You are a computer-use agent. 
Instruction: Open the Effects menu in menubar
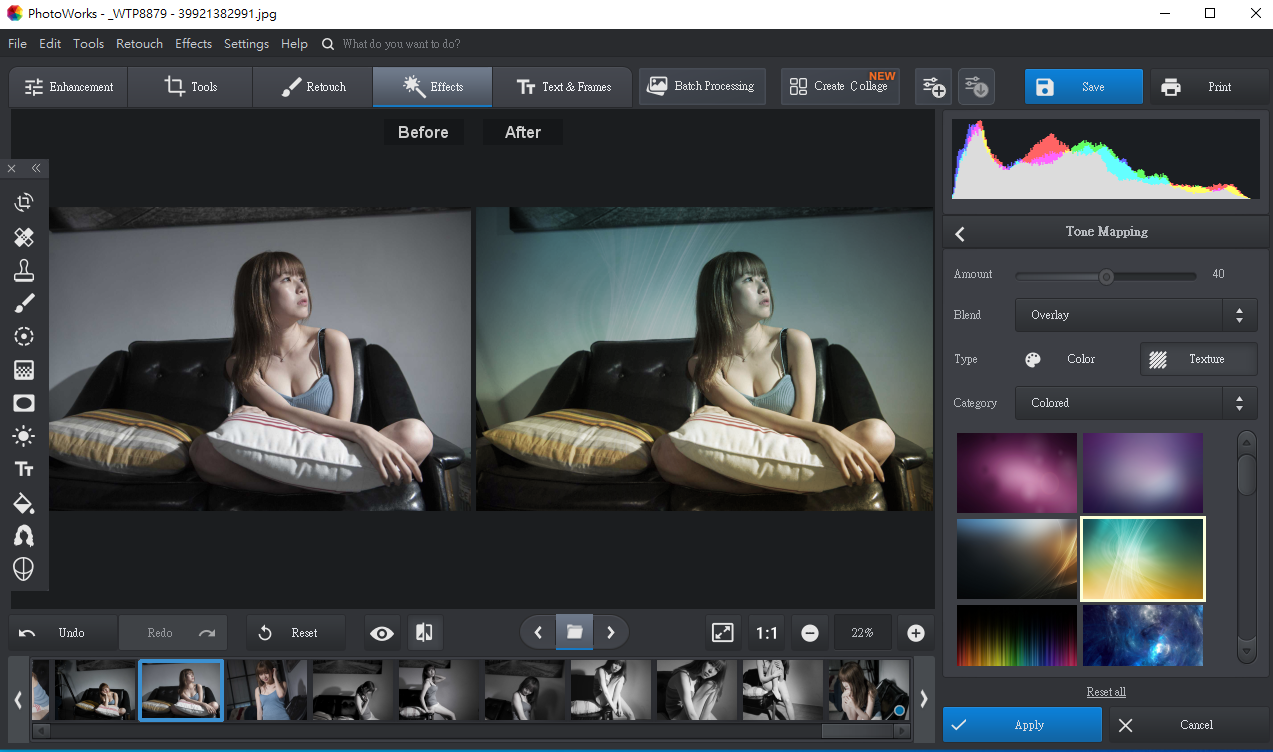coord(193,44)
